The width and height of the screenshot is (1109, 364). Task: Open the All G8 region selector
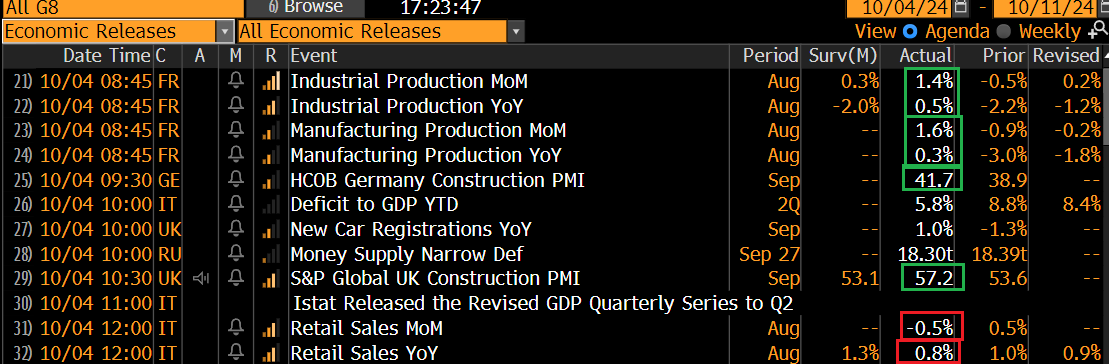pos(122,8)
